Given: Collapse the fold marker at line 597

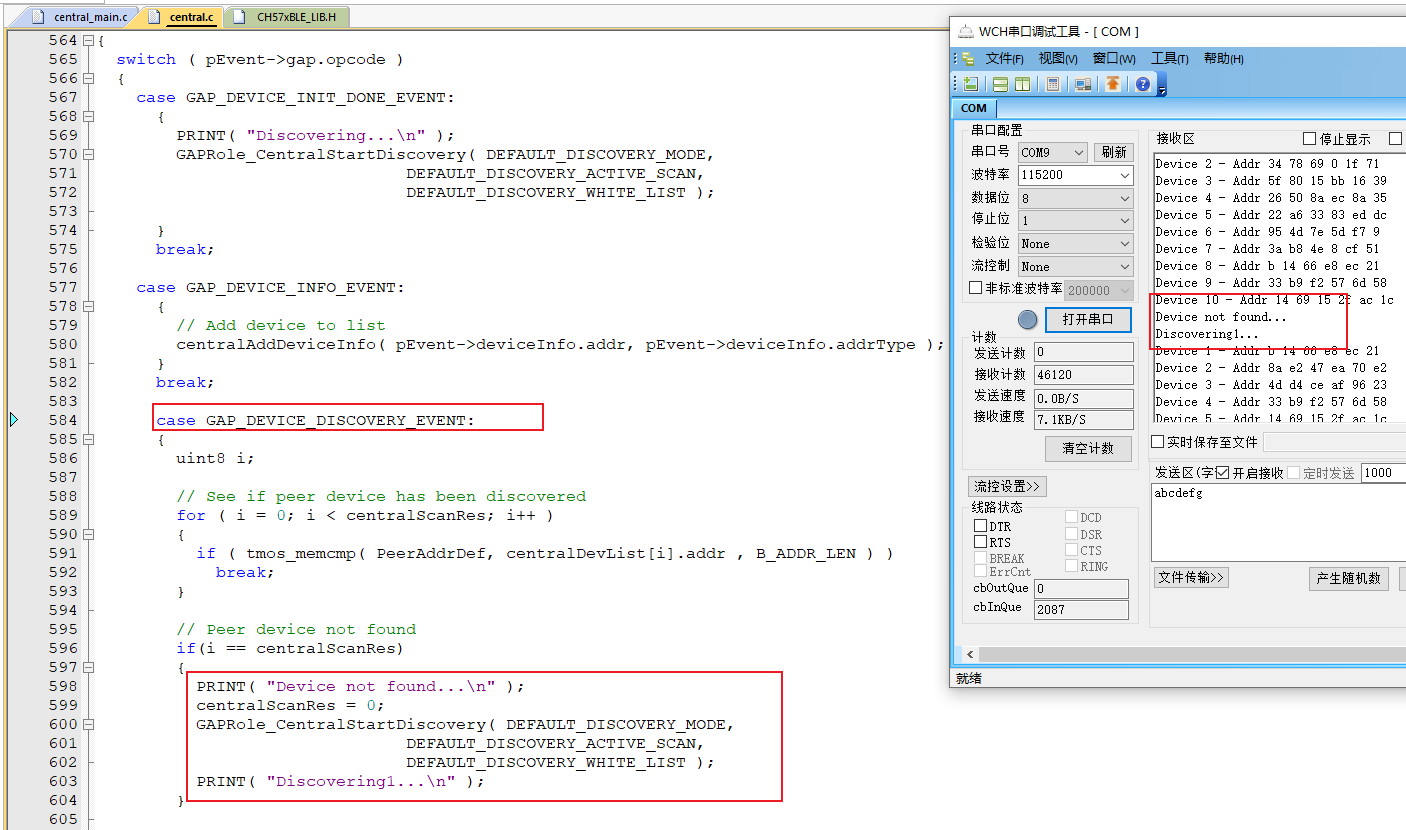Looking at the screenshot, I should click(x=88, y=668).
